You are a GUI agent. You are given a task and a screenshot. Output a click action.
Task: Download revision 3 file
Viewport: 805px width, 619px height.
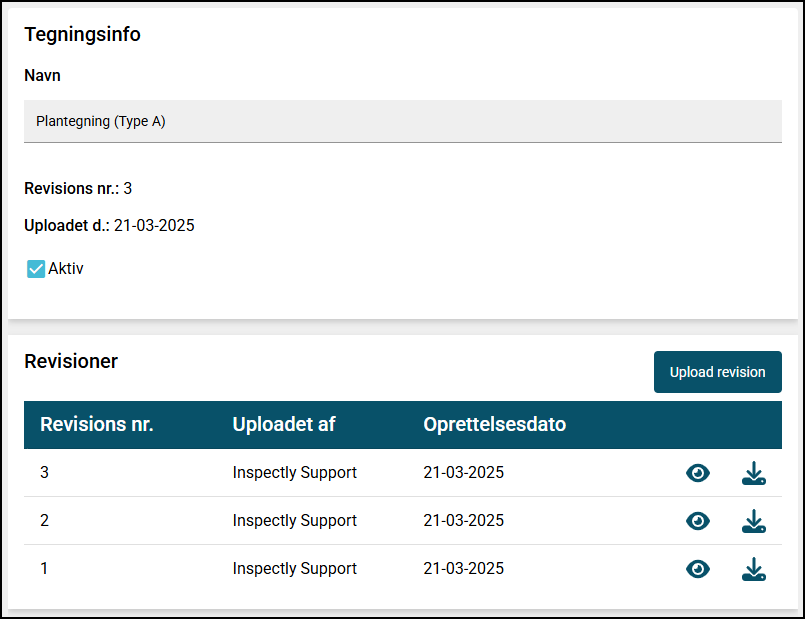tap(754, 473)
